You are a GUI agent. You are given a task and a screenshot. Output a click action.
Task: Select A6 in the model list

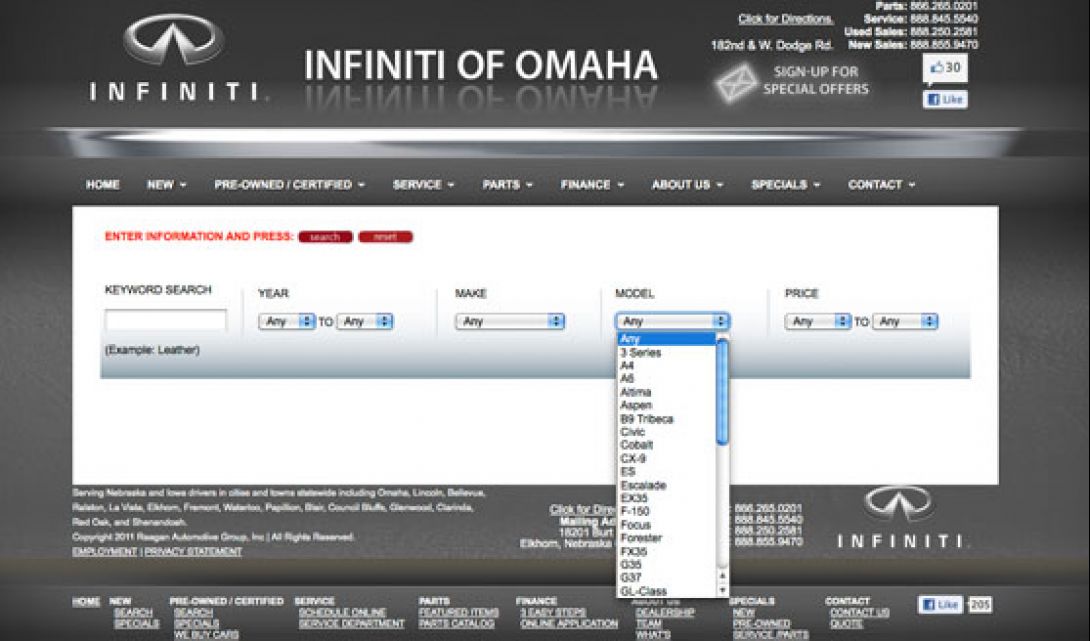point(666,379)
